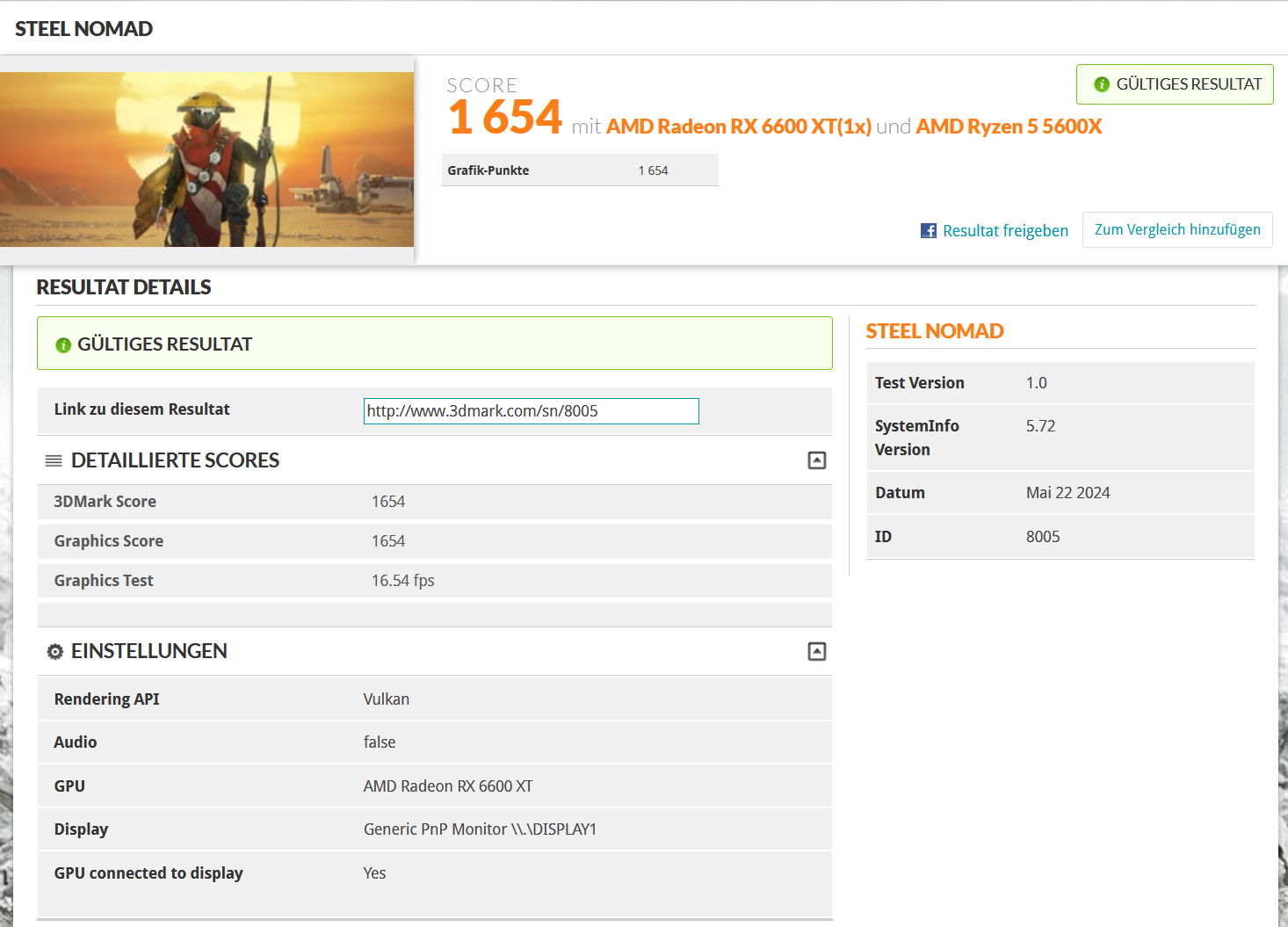This screenshot has width=1288, height=927.
Task: Click the Rendering API value Vulkan
Action: 387,699
